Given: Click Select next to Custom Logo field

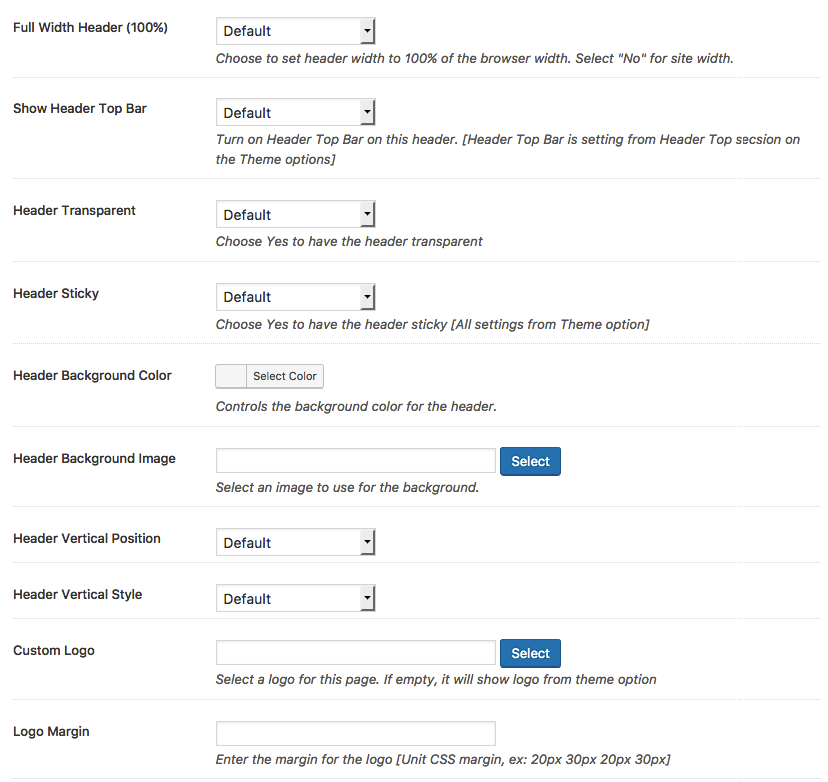Looking at the screenshot, I should pos(530,653).
